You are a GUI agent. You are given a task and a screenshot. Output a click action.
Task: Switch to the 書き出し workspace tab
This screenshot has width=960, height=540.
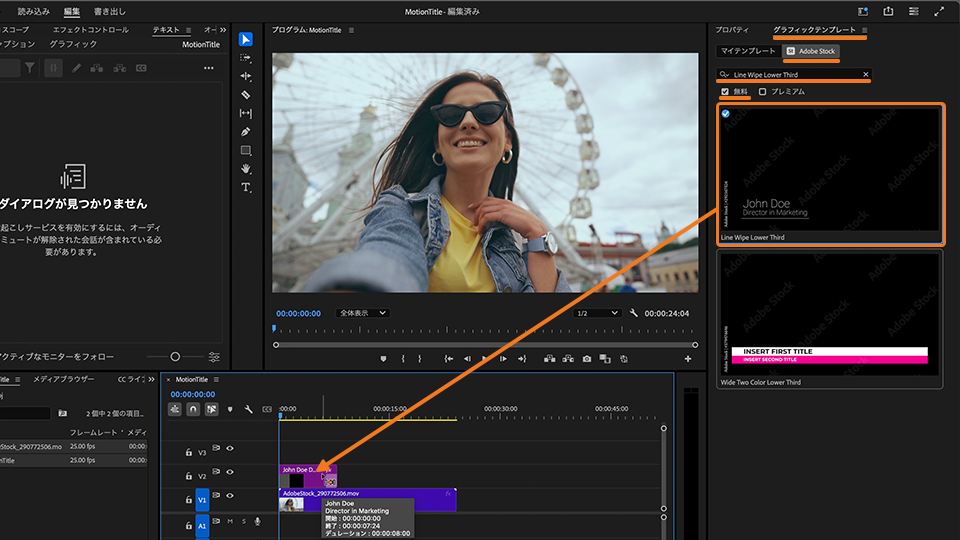pyautogui.click(x=110, y=11)
